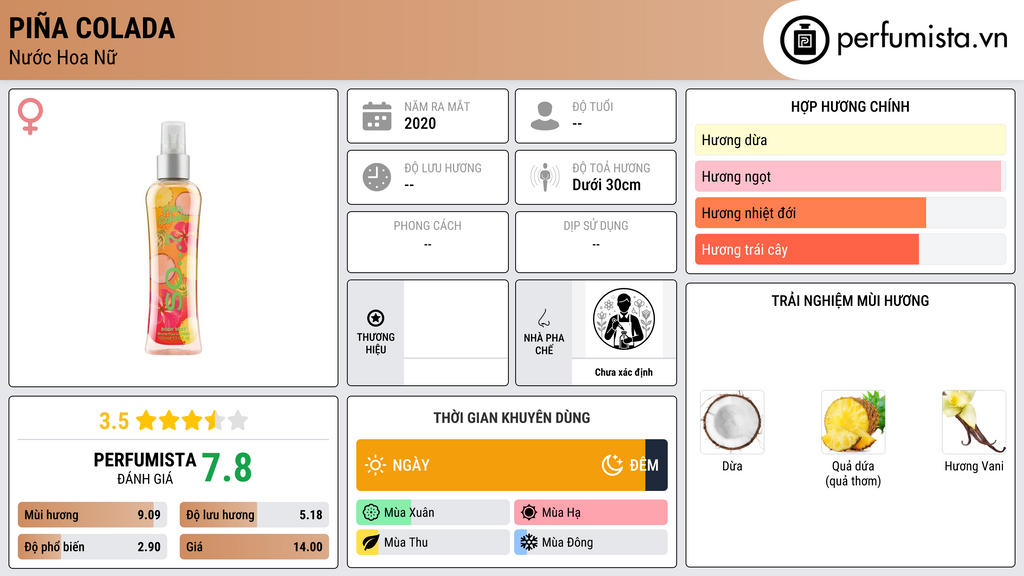Click the calendar icon for Năm ra mắt
The image size is (1024, 576).
click(377, 116)
